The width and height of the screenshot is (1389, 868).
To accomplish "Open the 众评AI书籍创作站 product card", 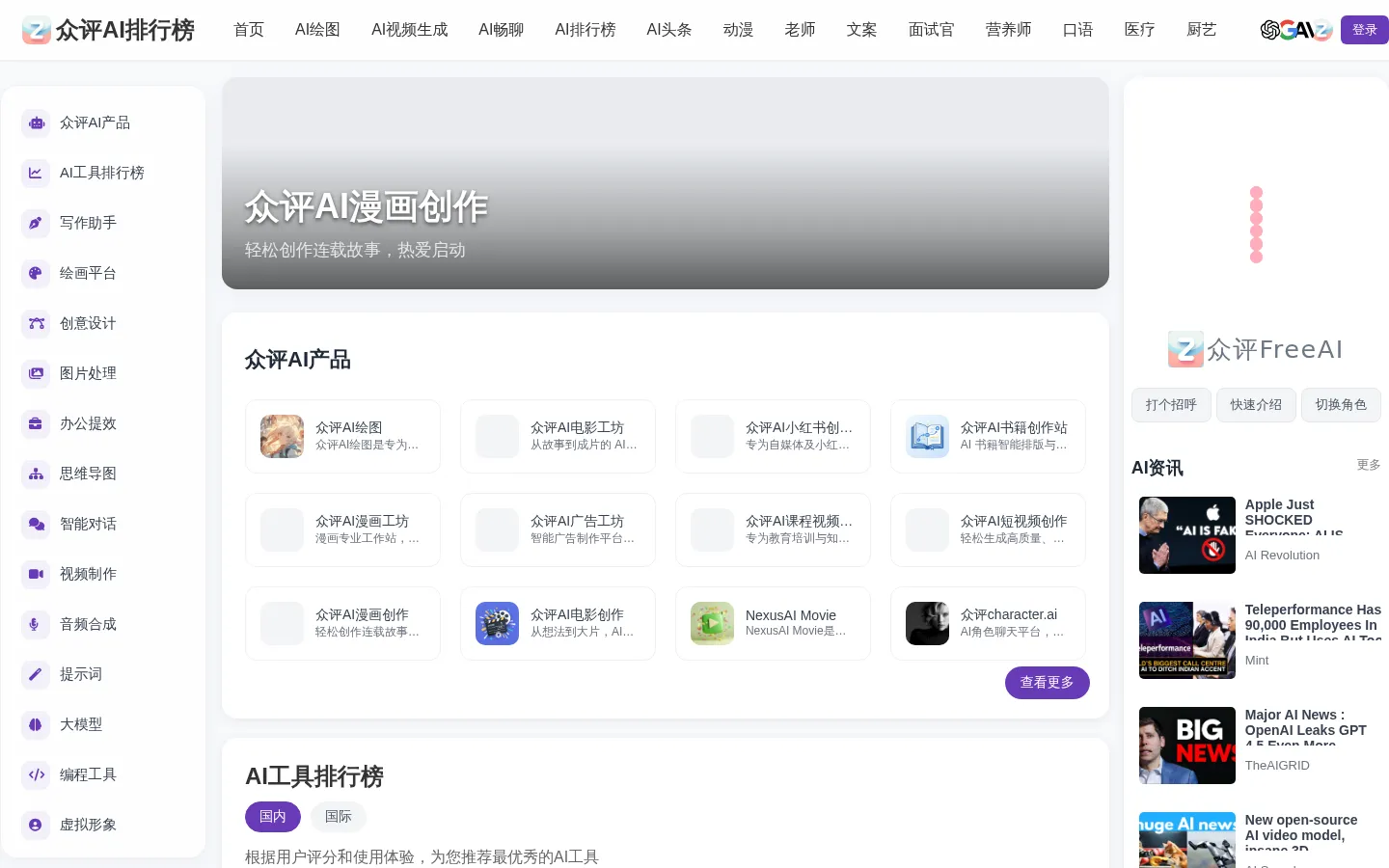I will (x=989, y=437).
